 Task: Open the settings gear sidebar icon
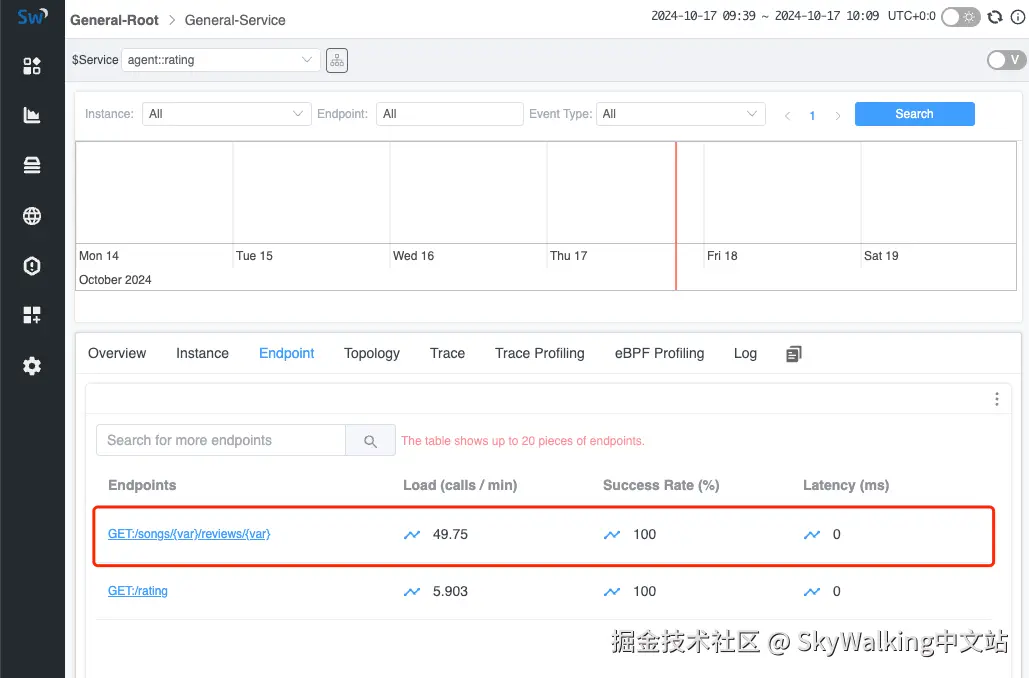tap(32, 366)
